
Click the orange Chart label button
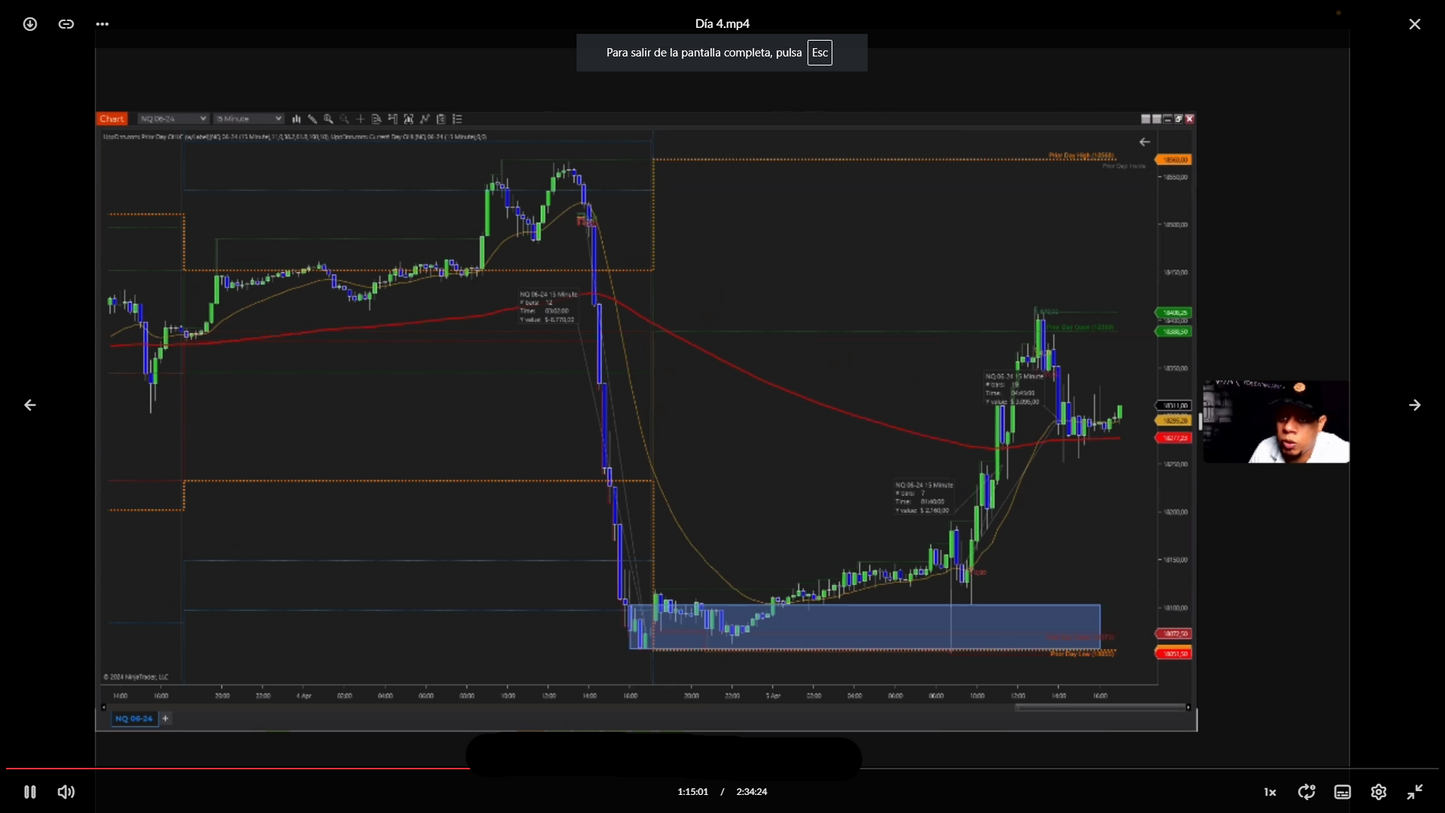(x=112, y=119)
